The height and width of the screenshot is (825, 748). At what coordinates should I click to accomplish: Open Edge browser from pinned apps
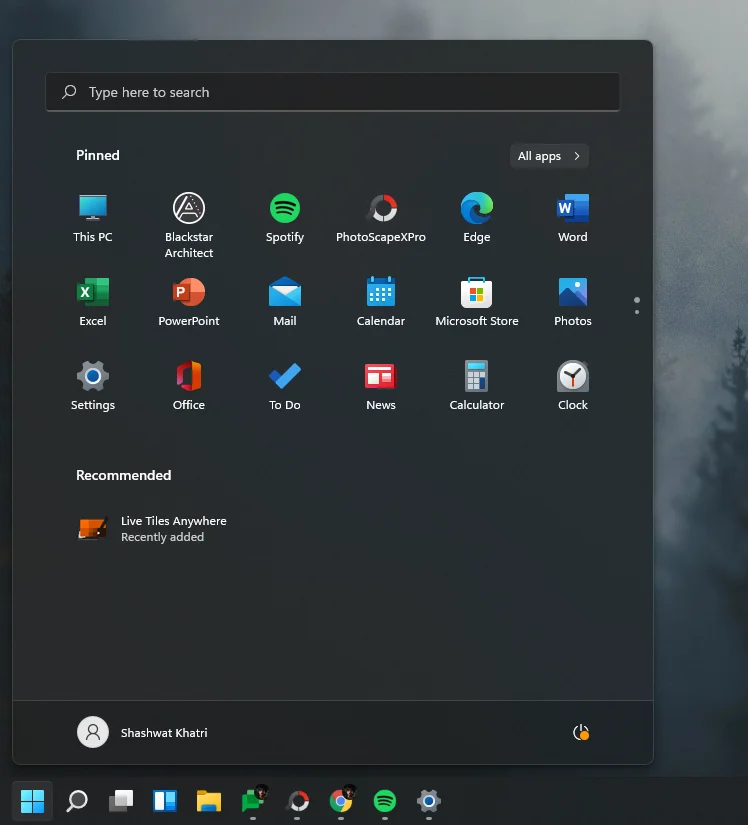(x=477, y=218)
